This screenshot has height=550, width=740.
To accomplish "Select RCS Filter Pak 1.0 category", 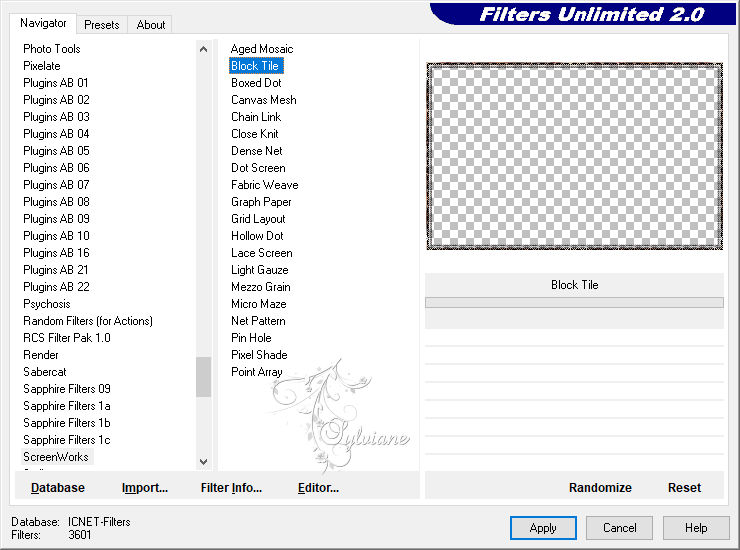I will 67,338.
